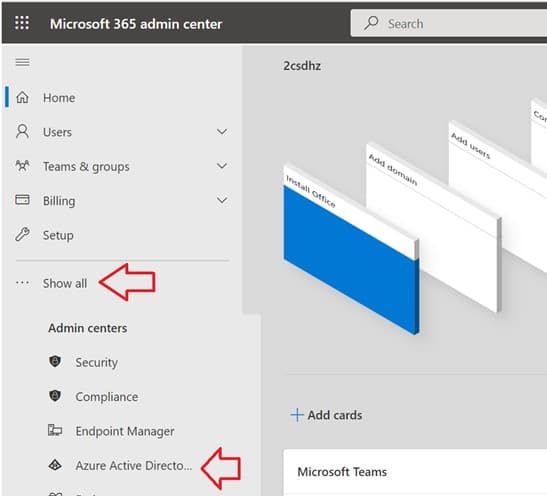The width and height of the screenshot is (547, 497).
Task: Click the Setup wrench icon
Action: [22, 234]
